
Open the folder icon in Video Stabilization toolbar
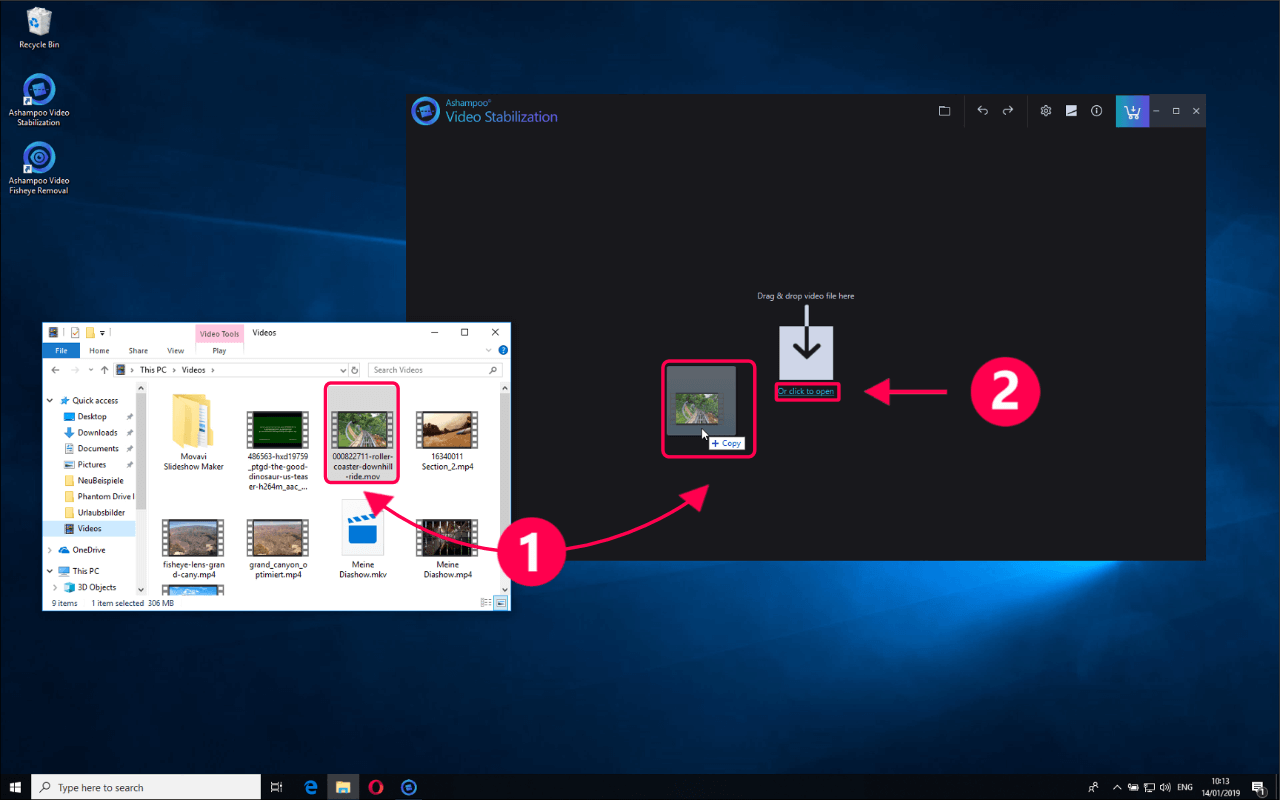coord(944,111)
